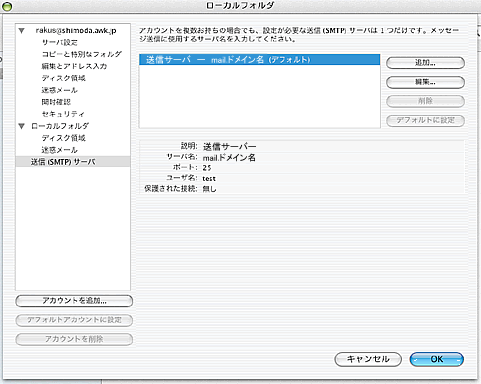Open 開封確認 settings
Image resolution: width=481 pixels, height=384 pixels.
point(56,102)
